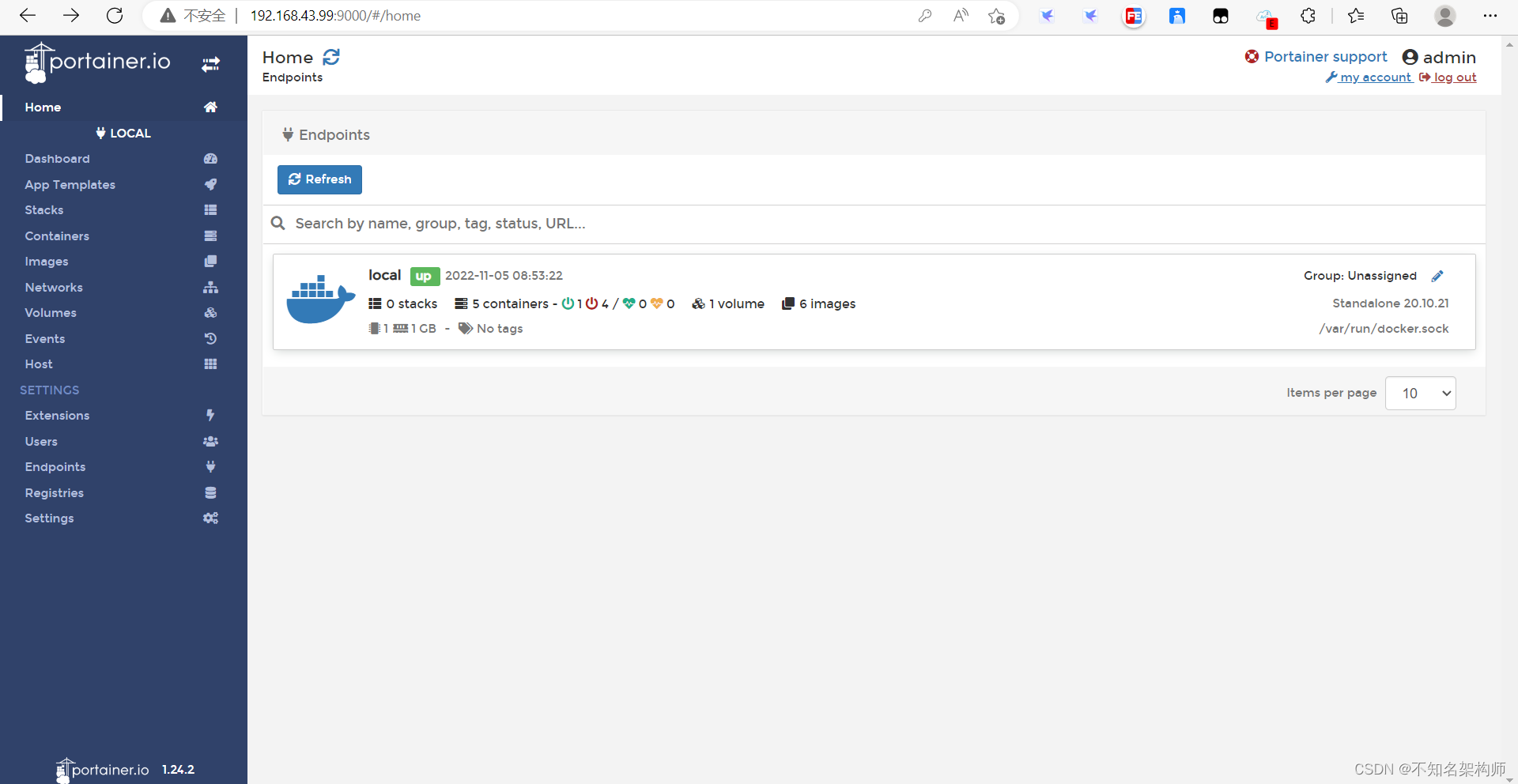Click the Registries database icon
1518x784 pixels.
pyautogui.click(x=210, y=492)
